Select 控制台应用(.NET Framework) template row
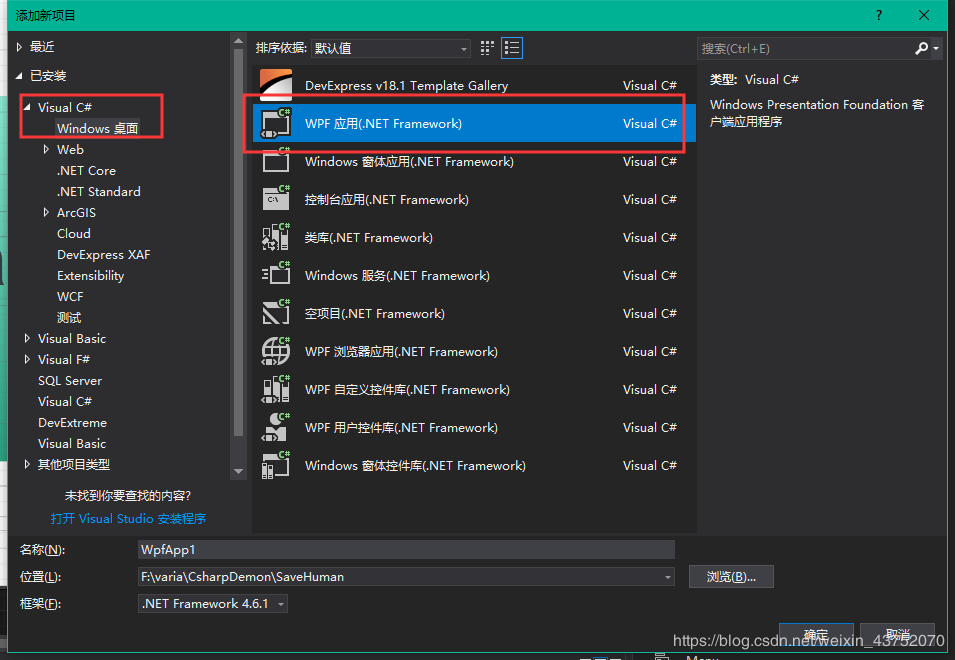 point(474,199)
